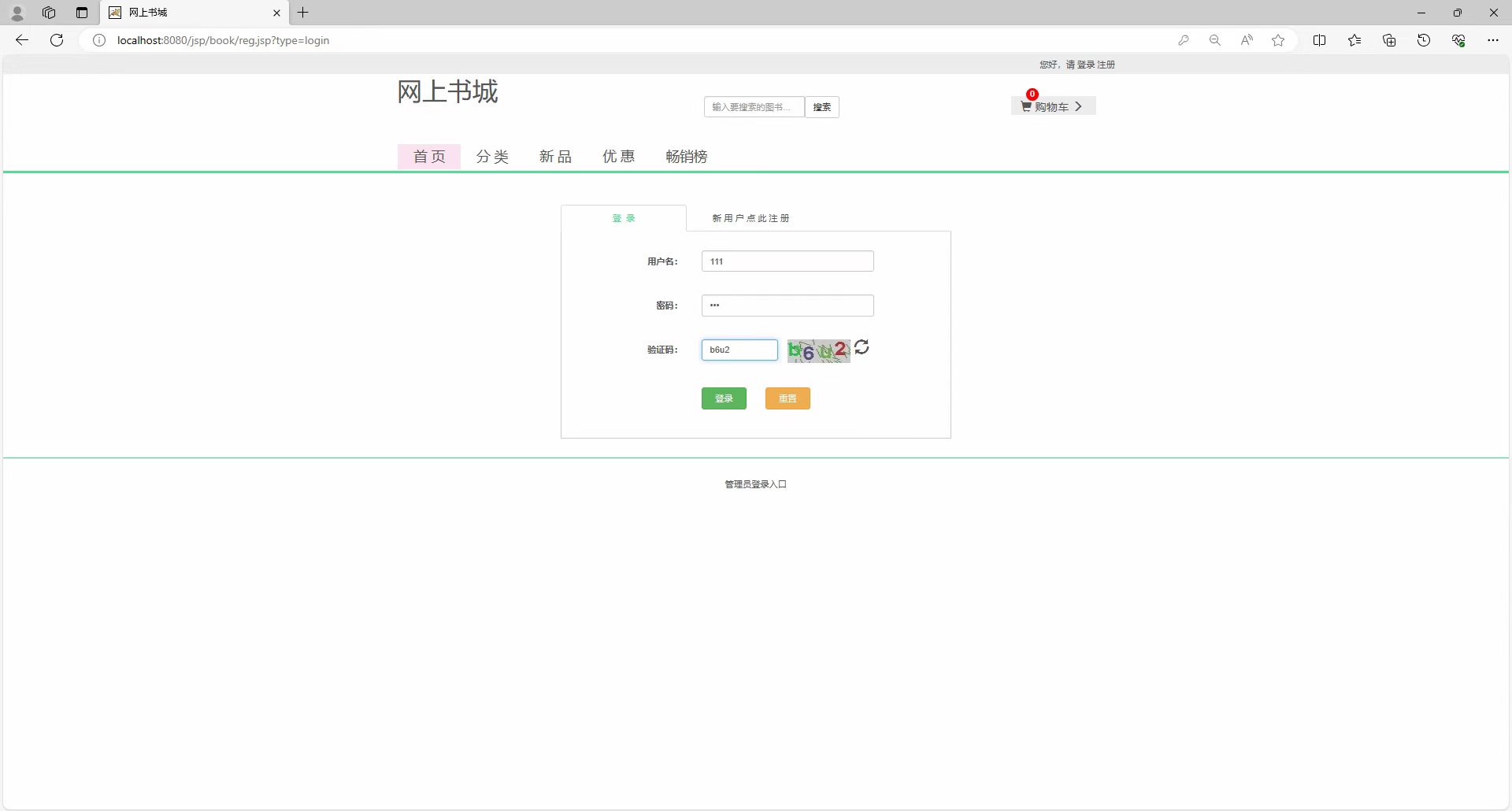Click the captcha image b6u2

tap(819, 350)
